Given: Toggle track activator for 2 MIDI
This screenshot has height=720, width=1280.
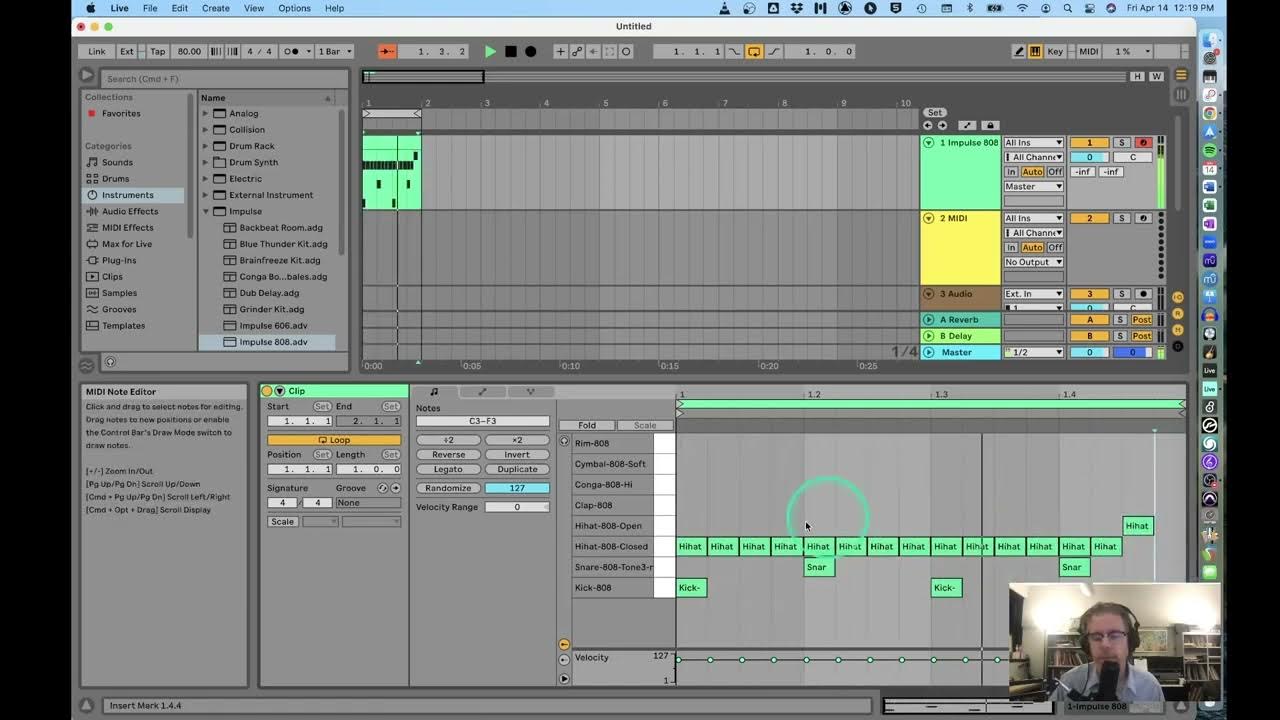Looking at the screenshot, I should coord(1089,218).
